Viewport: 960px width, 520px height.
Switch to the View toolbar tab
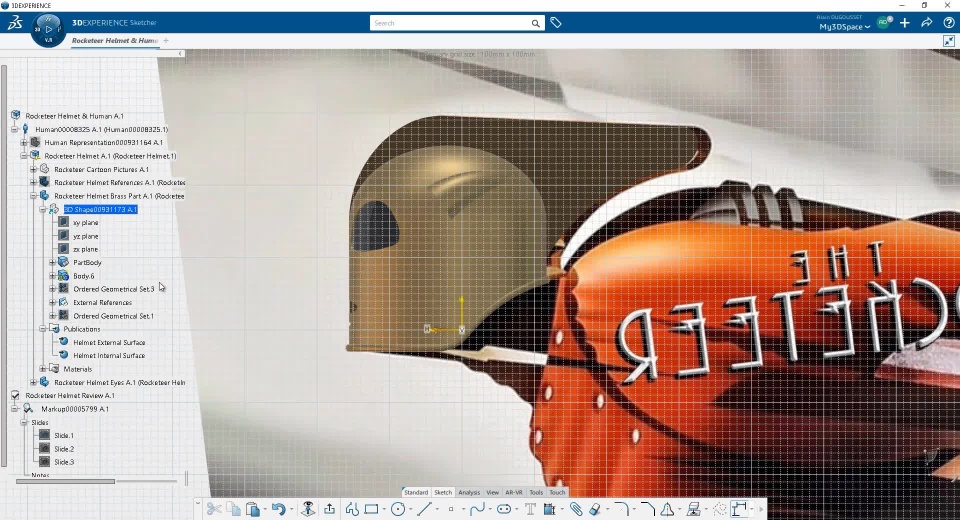pyautogui.click(x=493, y=492)
